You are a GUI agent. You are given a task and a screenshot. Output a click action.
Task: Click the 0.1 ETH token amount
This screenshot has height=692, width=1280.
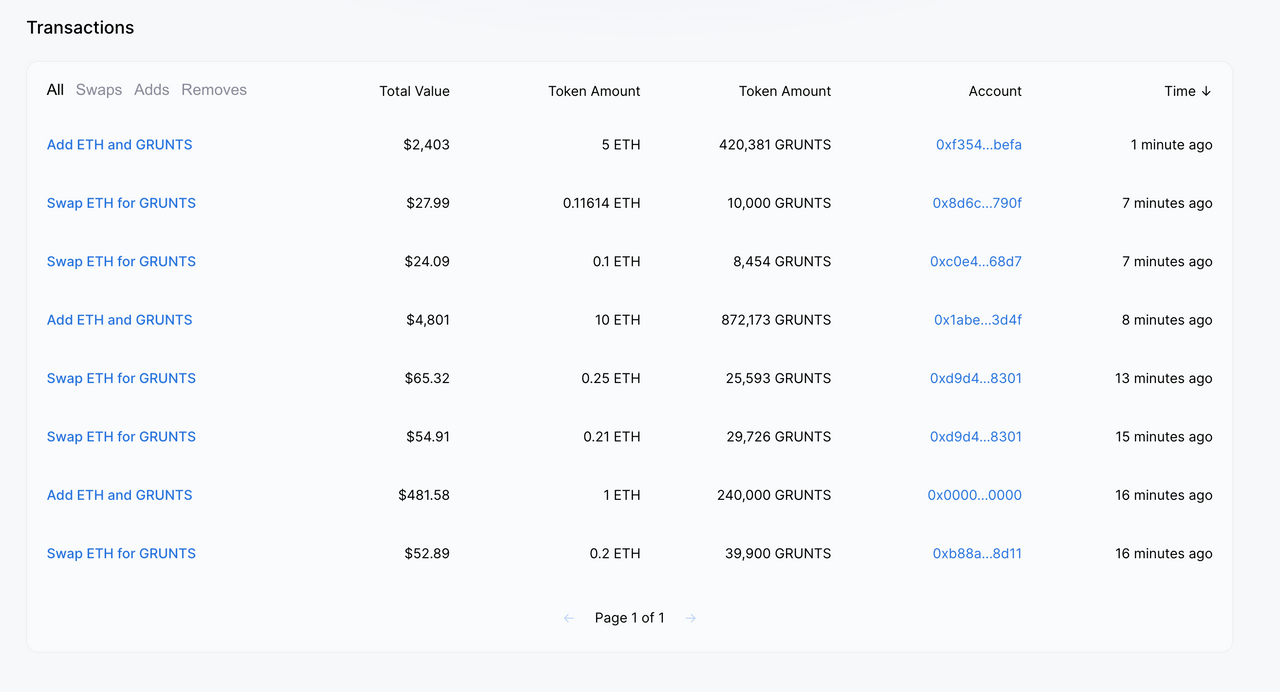point(617,262)
